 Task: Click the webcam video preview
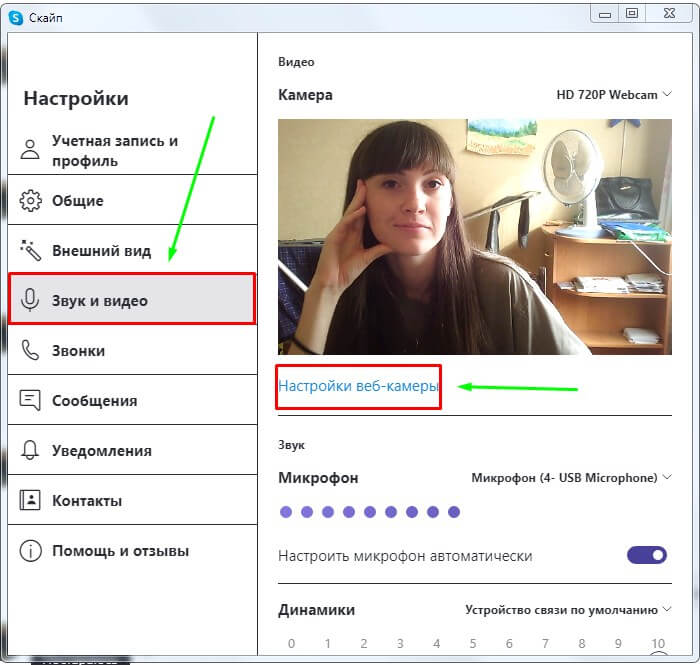click(475, 237)
